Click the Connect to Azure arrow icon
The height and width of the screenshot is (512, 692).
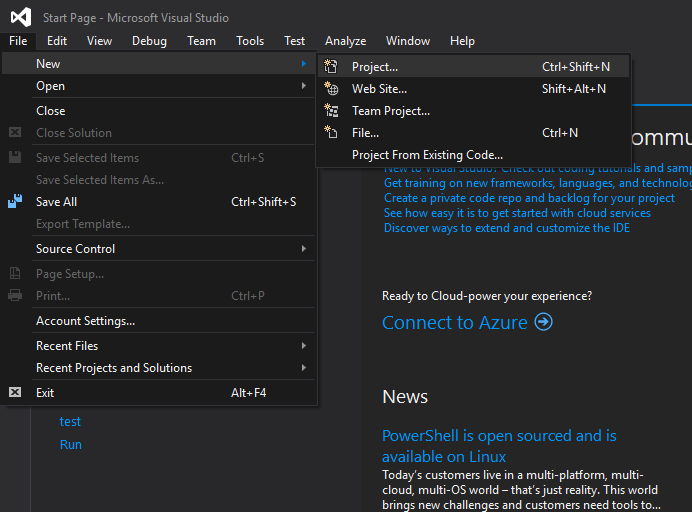(x=543, y=322)
